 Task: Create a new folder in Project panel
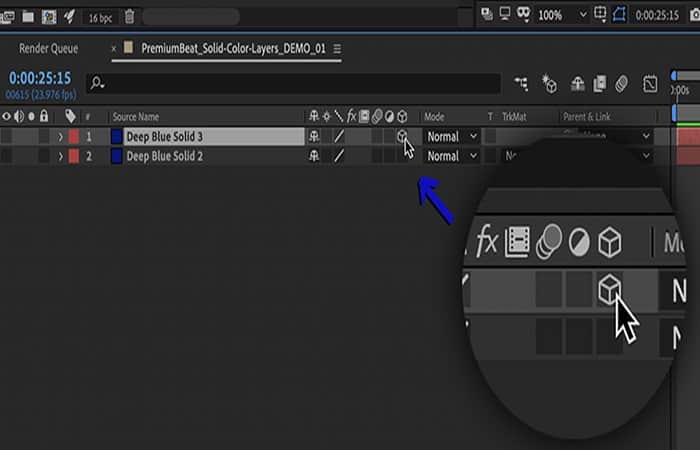pos(28,17)
